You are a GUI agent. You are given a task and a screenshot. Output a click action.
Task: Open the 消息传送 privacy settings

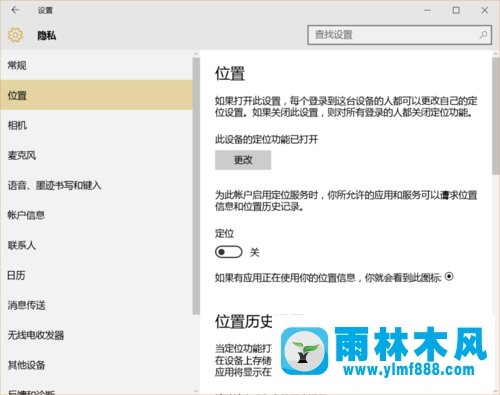coord(97,305)
